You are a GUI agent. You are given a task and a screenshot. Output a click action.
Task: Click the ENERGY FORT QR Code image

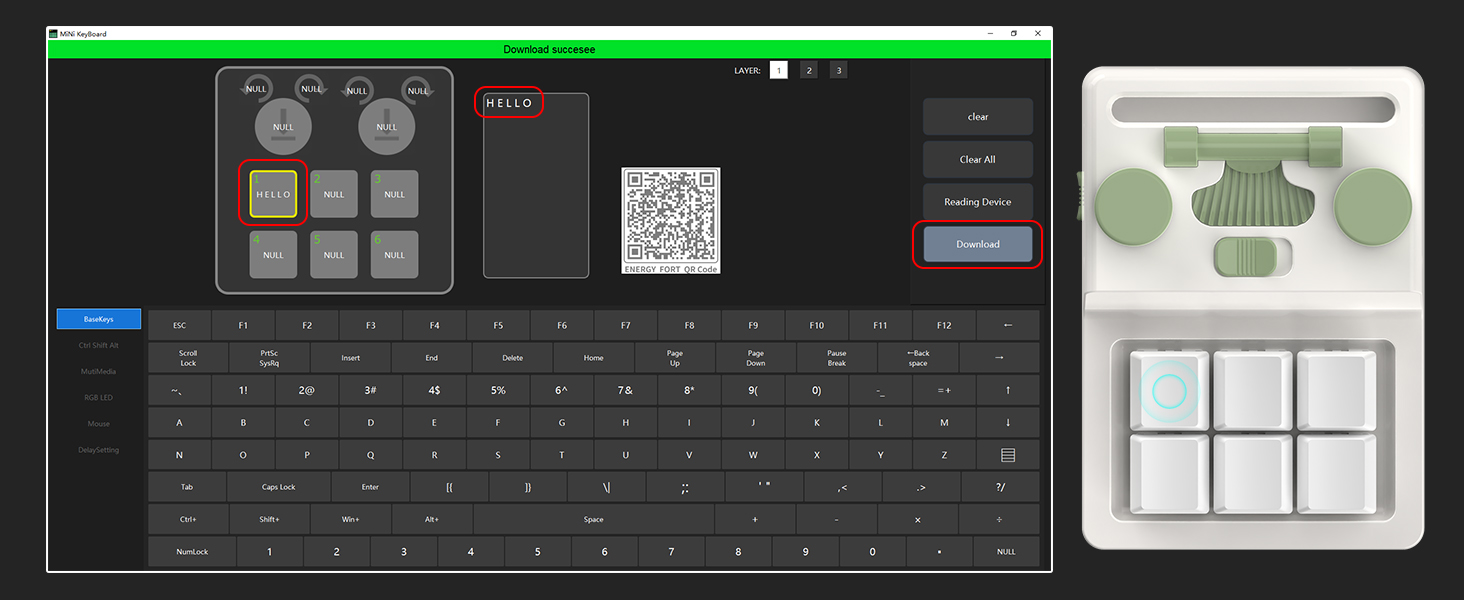pyautogui.click(x=670, y=218)
